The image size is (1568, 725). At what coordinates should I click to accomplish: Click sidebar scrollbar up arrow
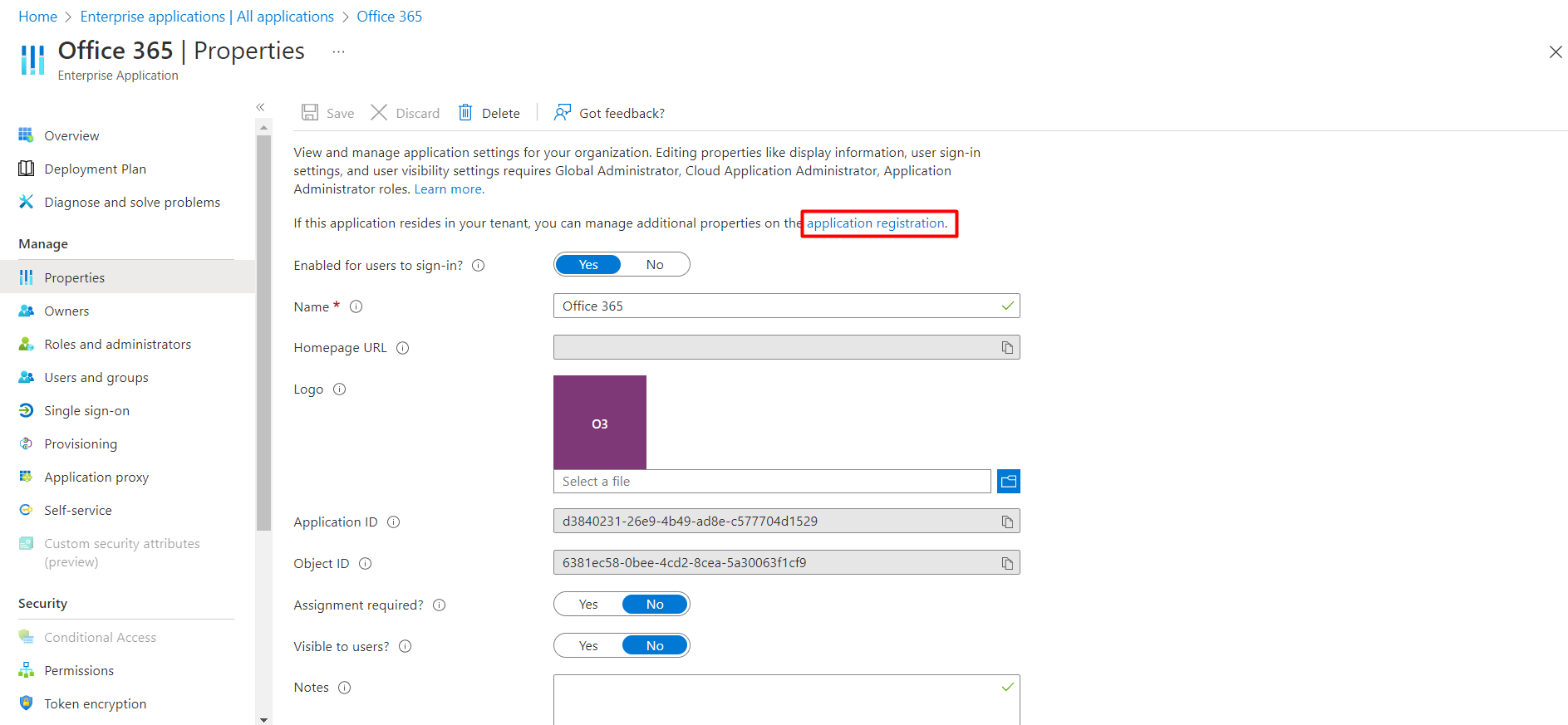coord(264,127)
